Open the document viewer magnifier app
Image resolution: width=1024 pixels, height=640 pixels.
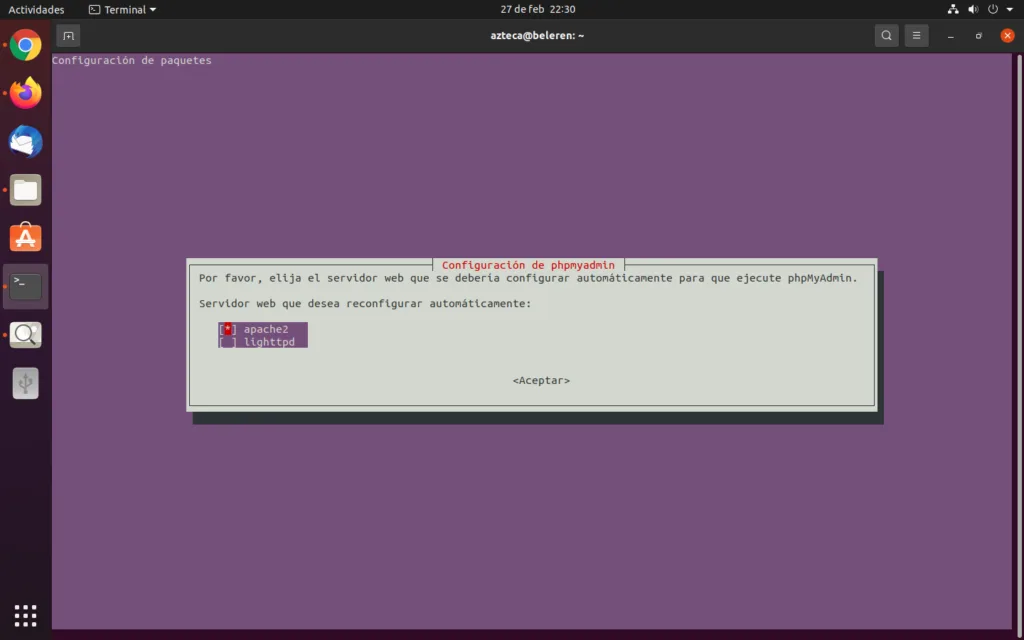25,334
